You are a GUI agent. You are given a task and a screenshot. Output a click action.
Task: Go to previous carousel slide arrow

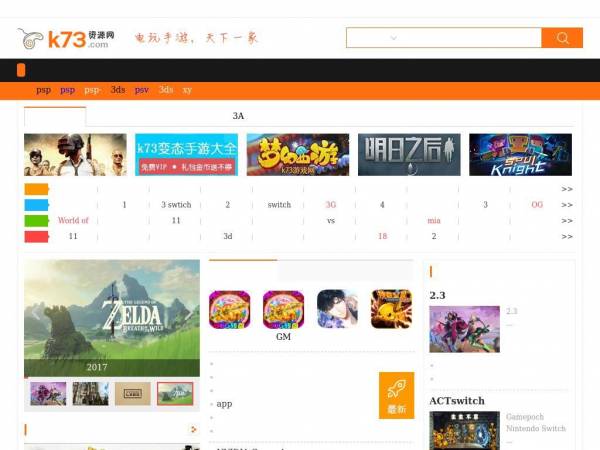(x=36, y=313)
